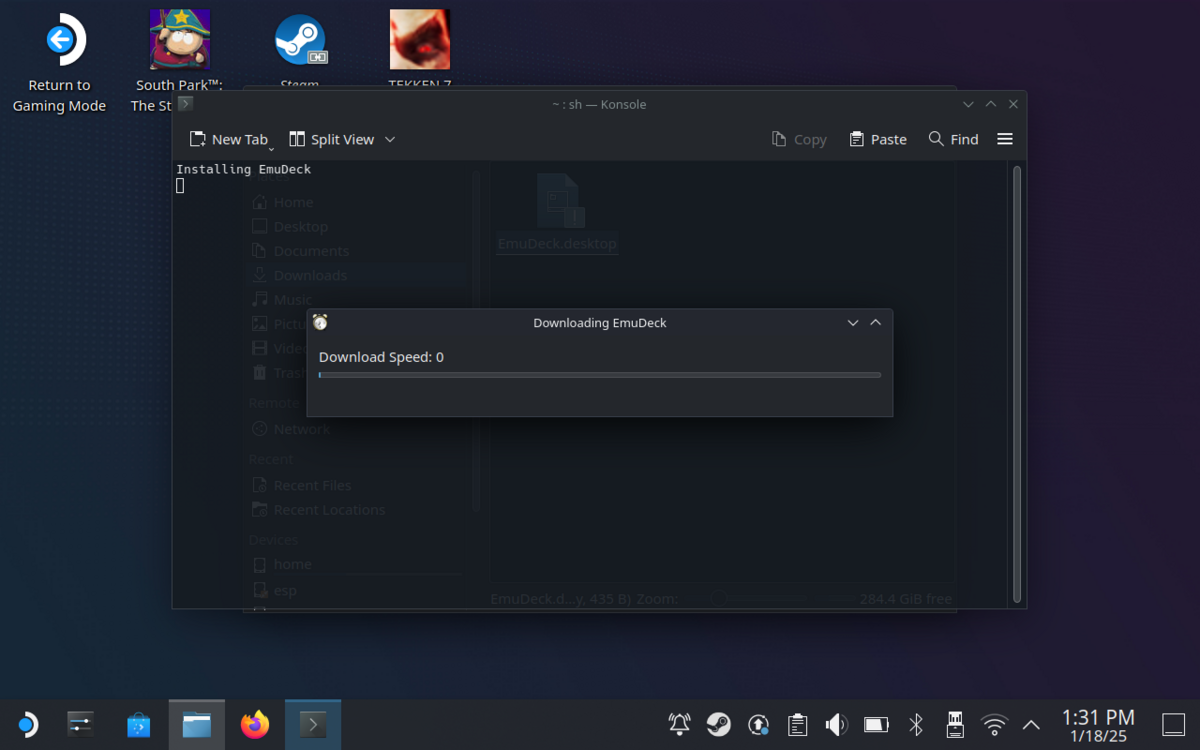Click the terminal text 'Installing EmuDeck'
The height and width of the screenshot is (750, 1200).
243,169
